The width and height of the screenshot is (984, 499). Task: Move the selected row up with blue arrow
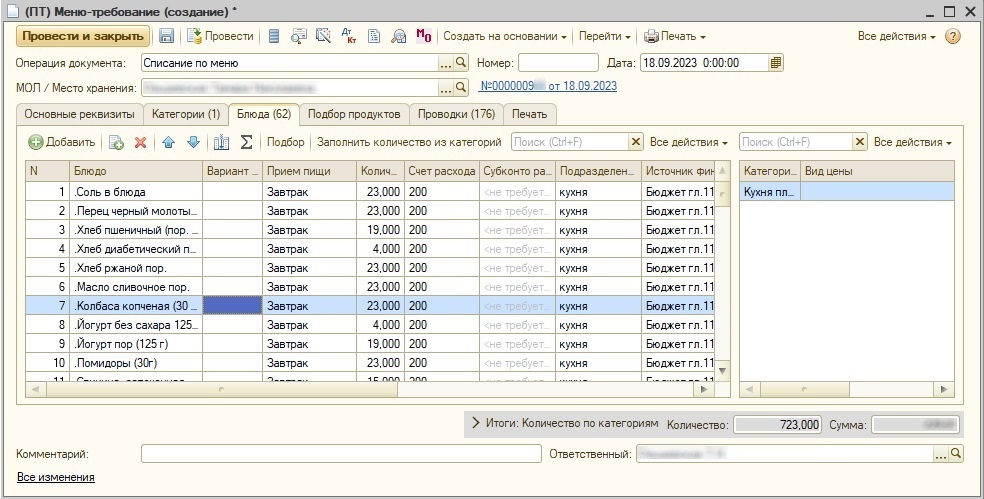[x=169, y=142]
